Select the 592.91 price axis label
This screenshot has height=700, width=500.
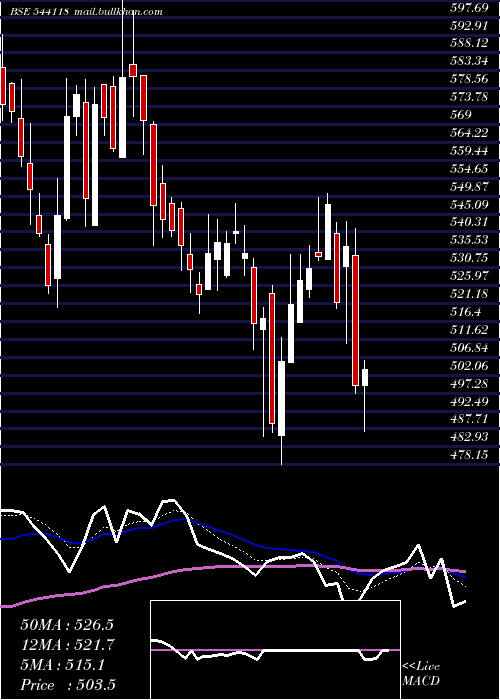pos(469,25)
